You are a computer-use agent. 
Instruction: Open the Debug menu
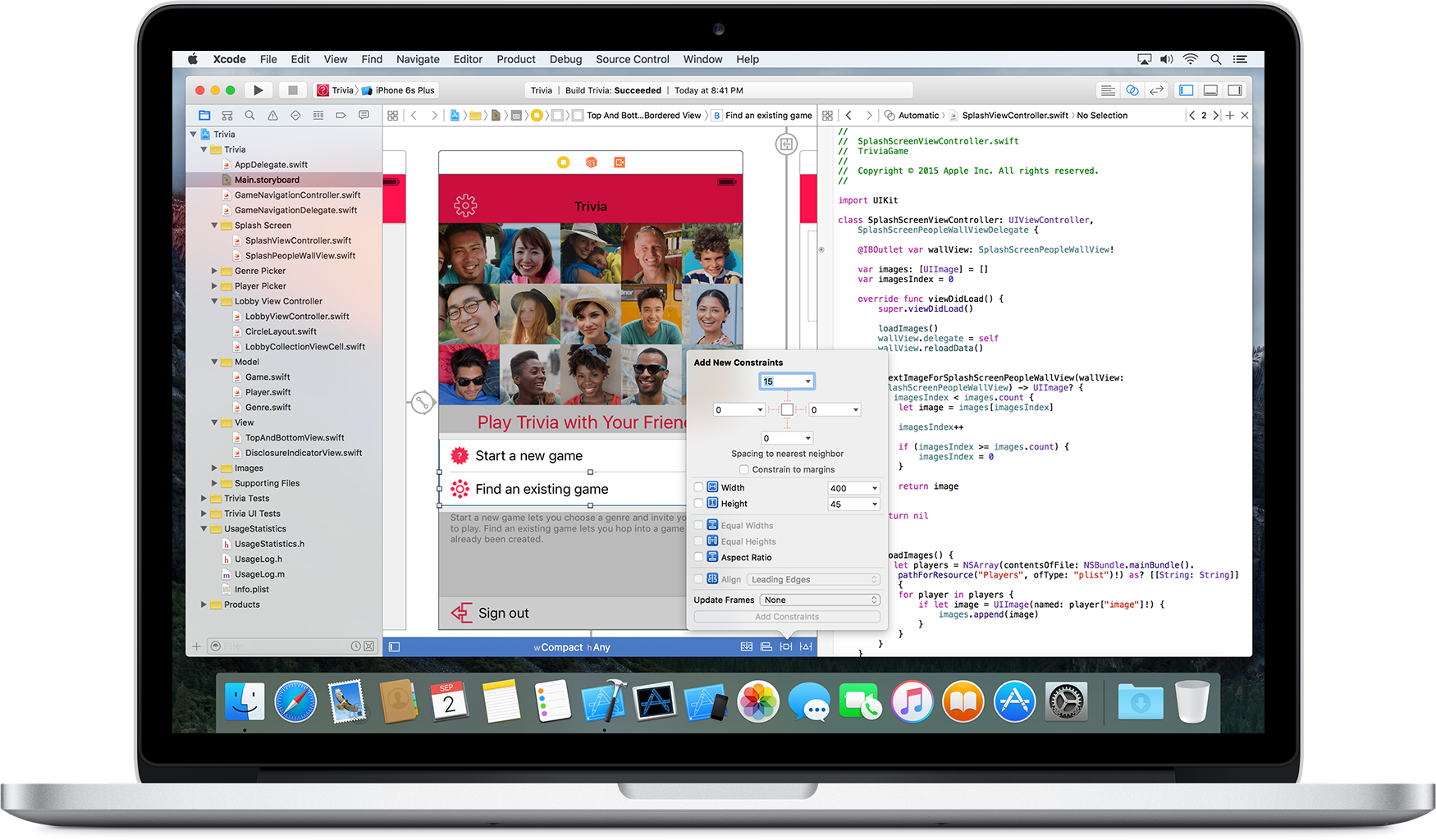(x=565, y=59)
